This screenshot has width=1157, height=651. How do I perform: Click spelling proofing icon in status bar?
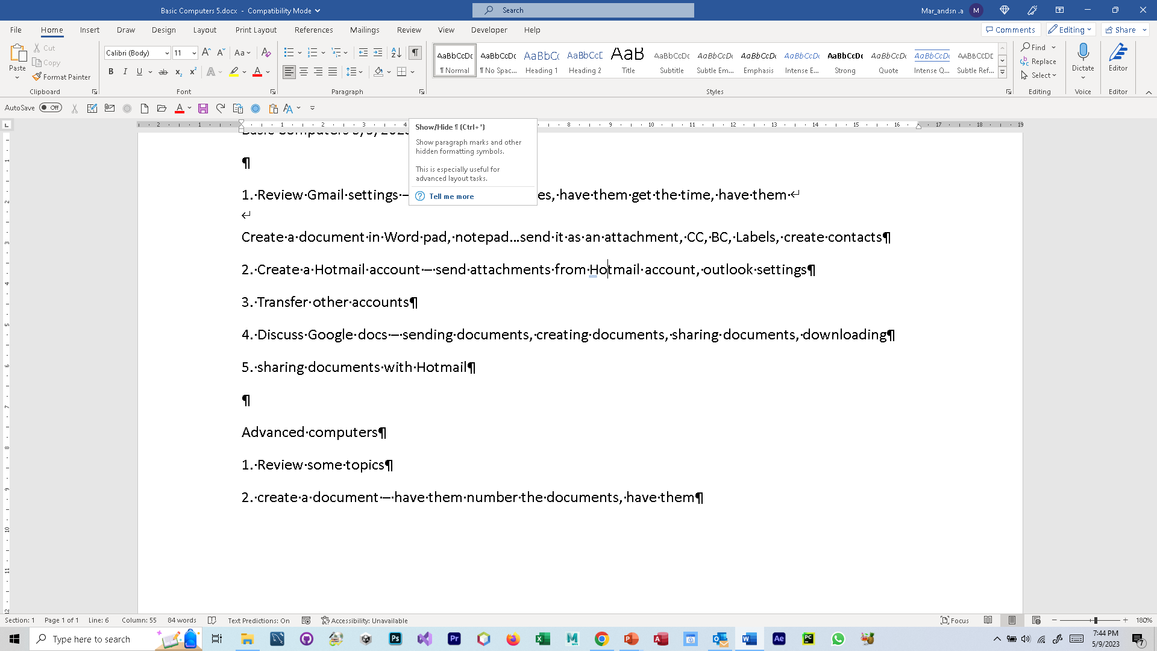pos(212,620)
